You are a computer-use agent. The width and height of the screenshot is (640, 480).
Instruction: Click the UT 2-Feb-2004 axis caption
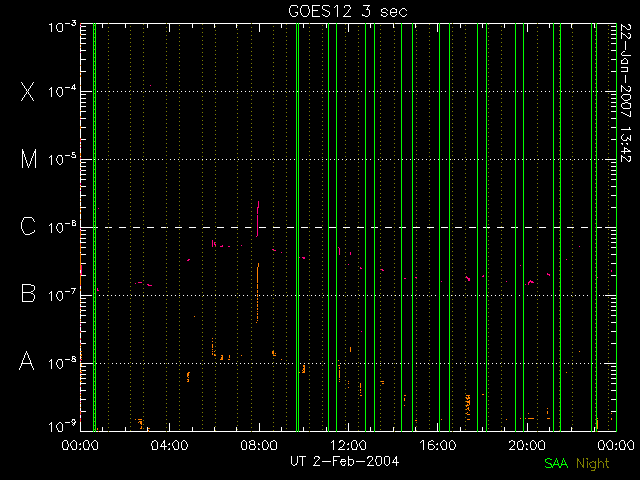(344, 461)
